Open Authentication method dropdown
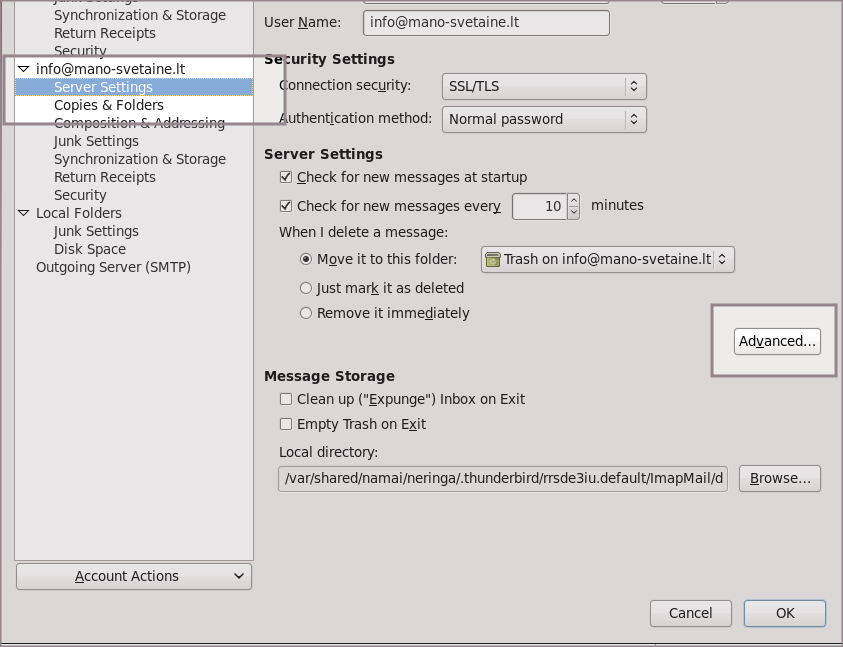 tap(544, 119)
